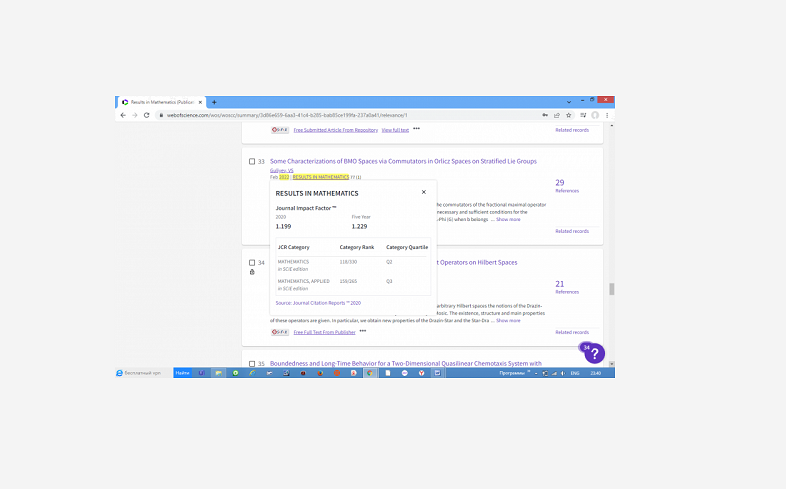
Task: Open Related records for record 33
Action: [572, 231]
